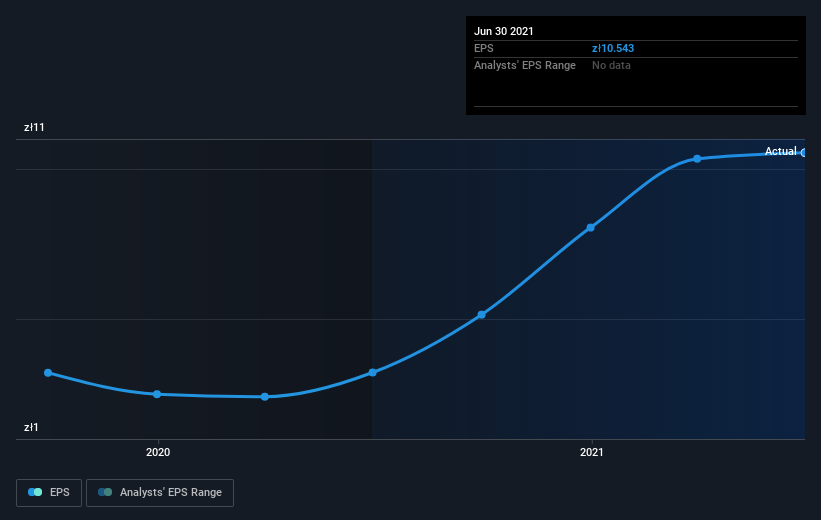Click the EPS row label in tooltip
Image resolution: width=821 pixels, height=520 pixels.
click(x=484, y=48)
